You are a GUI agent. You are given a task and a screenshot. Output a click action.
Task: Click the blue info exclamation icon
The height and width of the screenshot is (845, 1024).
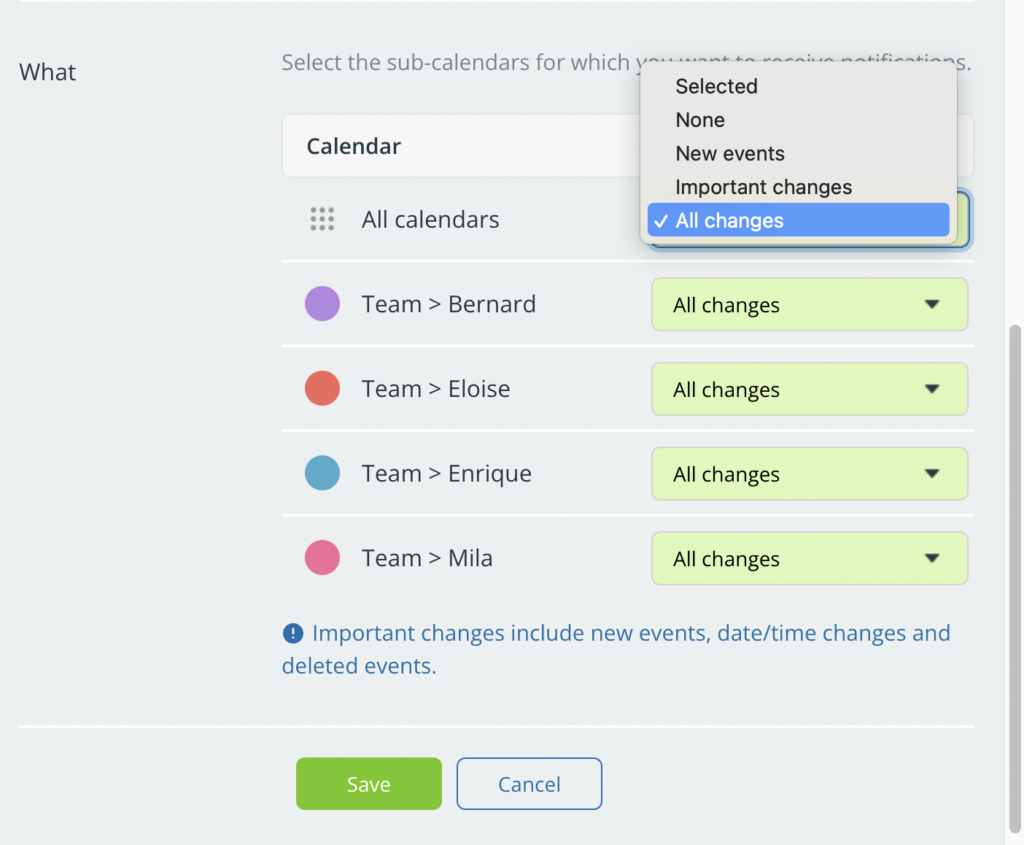point(293,633)
